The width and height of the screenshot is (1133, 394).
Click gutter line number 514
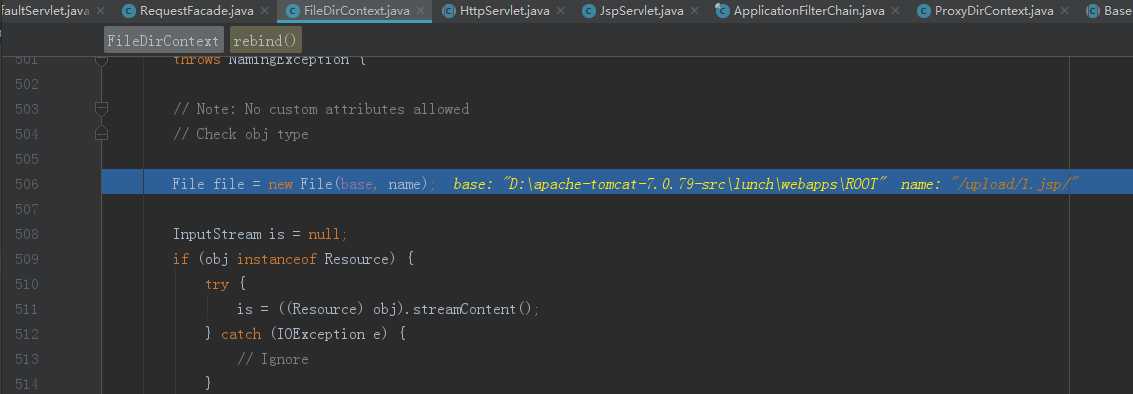click(27, 383)
